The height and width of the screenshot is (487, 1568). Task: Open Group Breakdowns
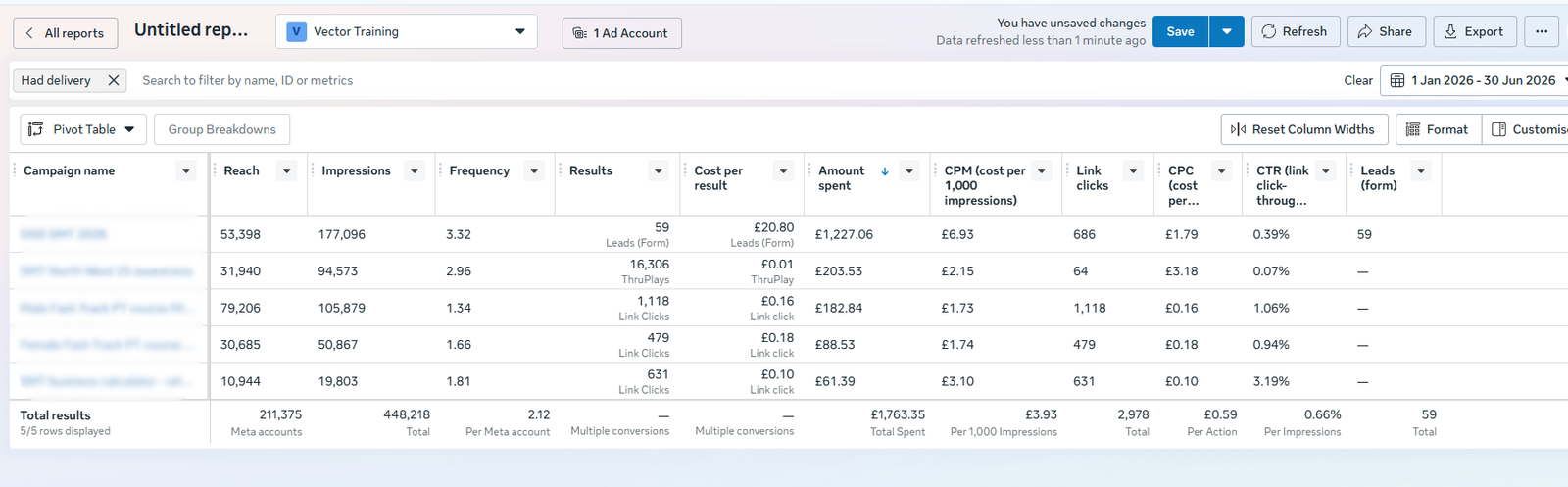tap(221, 129)
